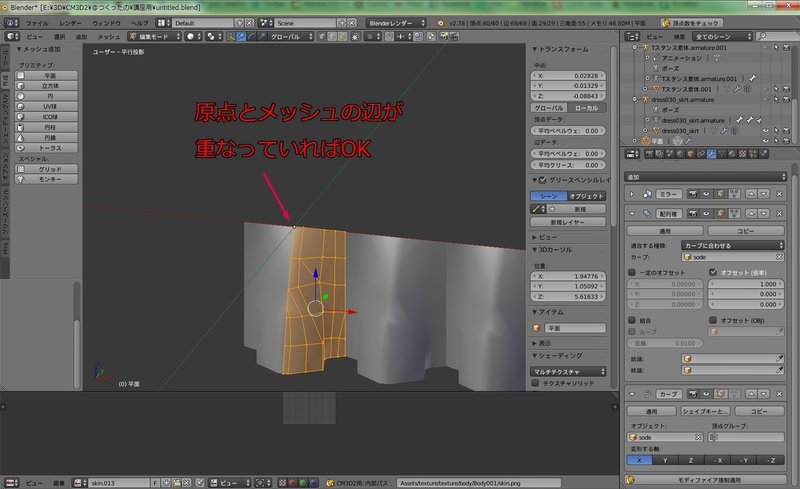Toggle viewport visibility eye for dress030_skrt
Screen dimensions: 800x489
coord(765,131)
